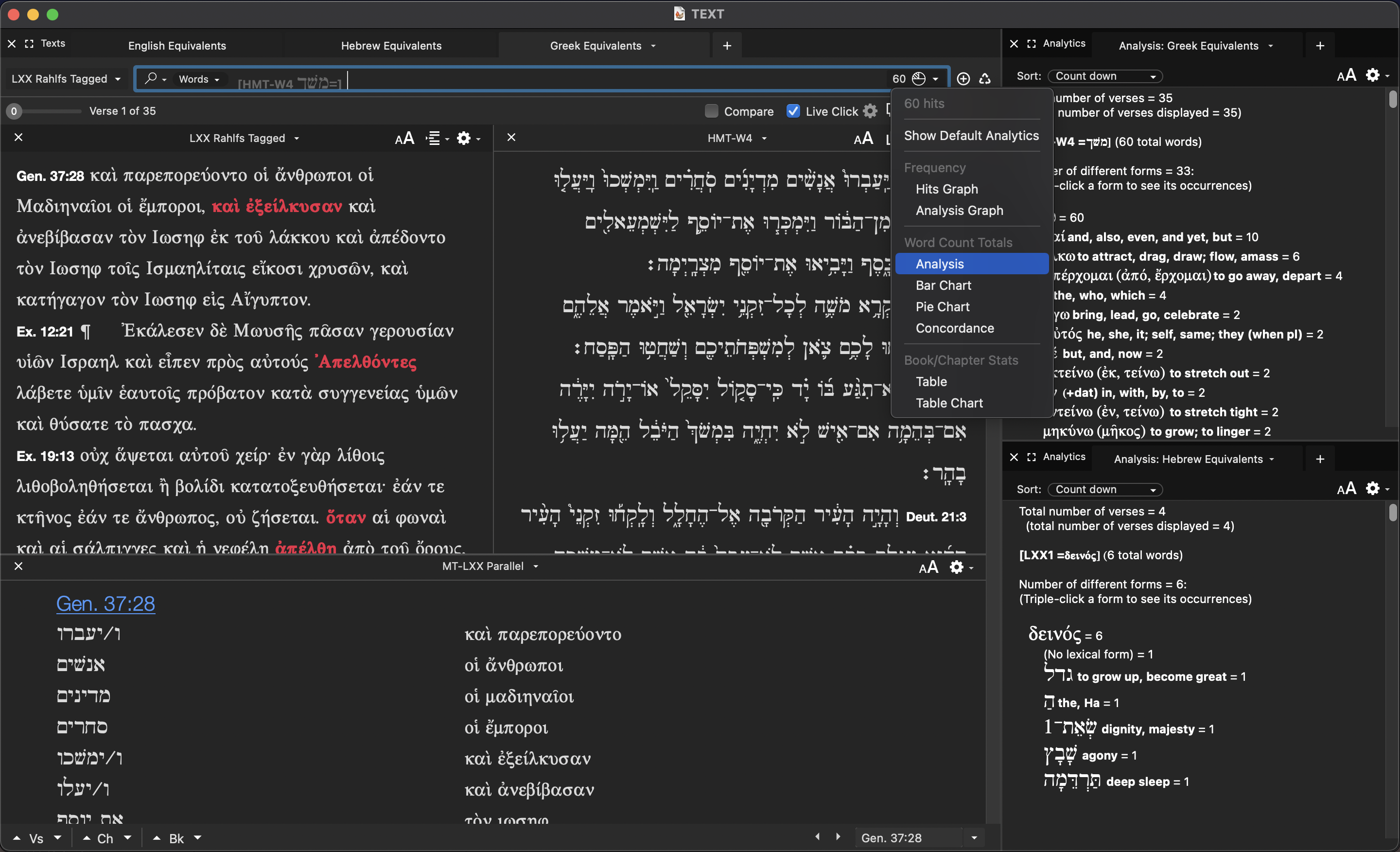Open the Words search scope dropdown
The height and width of the screenshot is (852, 1400).
click(198, 79)
